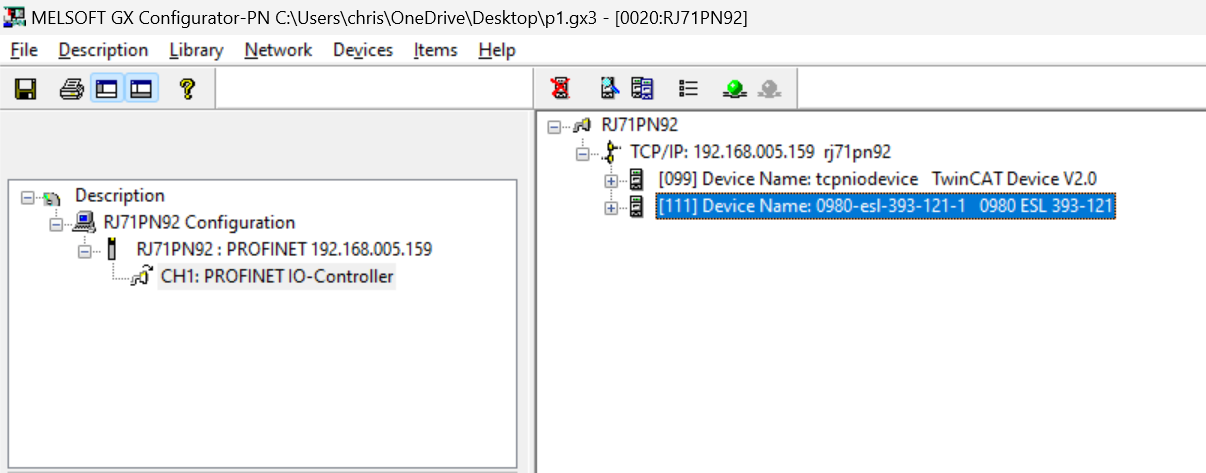Click the computer icon beside RJ71PN92 Configuration
The width and height of the screenshot is (1206, 473).
click(86, 223)
